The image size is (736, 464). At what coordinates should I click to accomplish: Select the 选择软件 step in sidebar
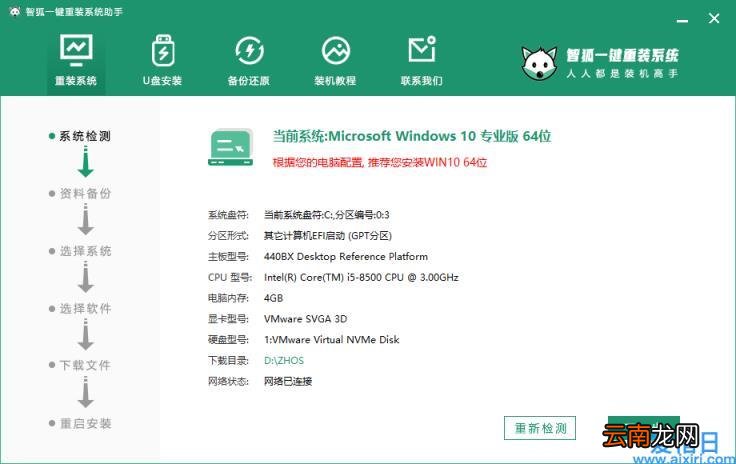click(x=80, y=308)
